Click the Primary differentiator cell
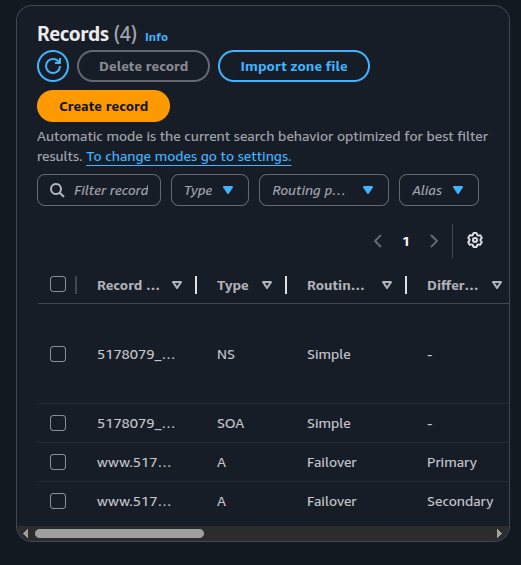The width and height of the screenshot is (521, 565). tap(452, 463)
